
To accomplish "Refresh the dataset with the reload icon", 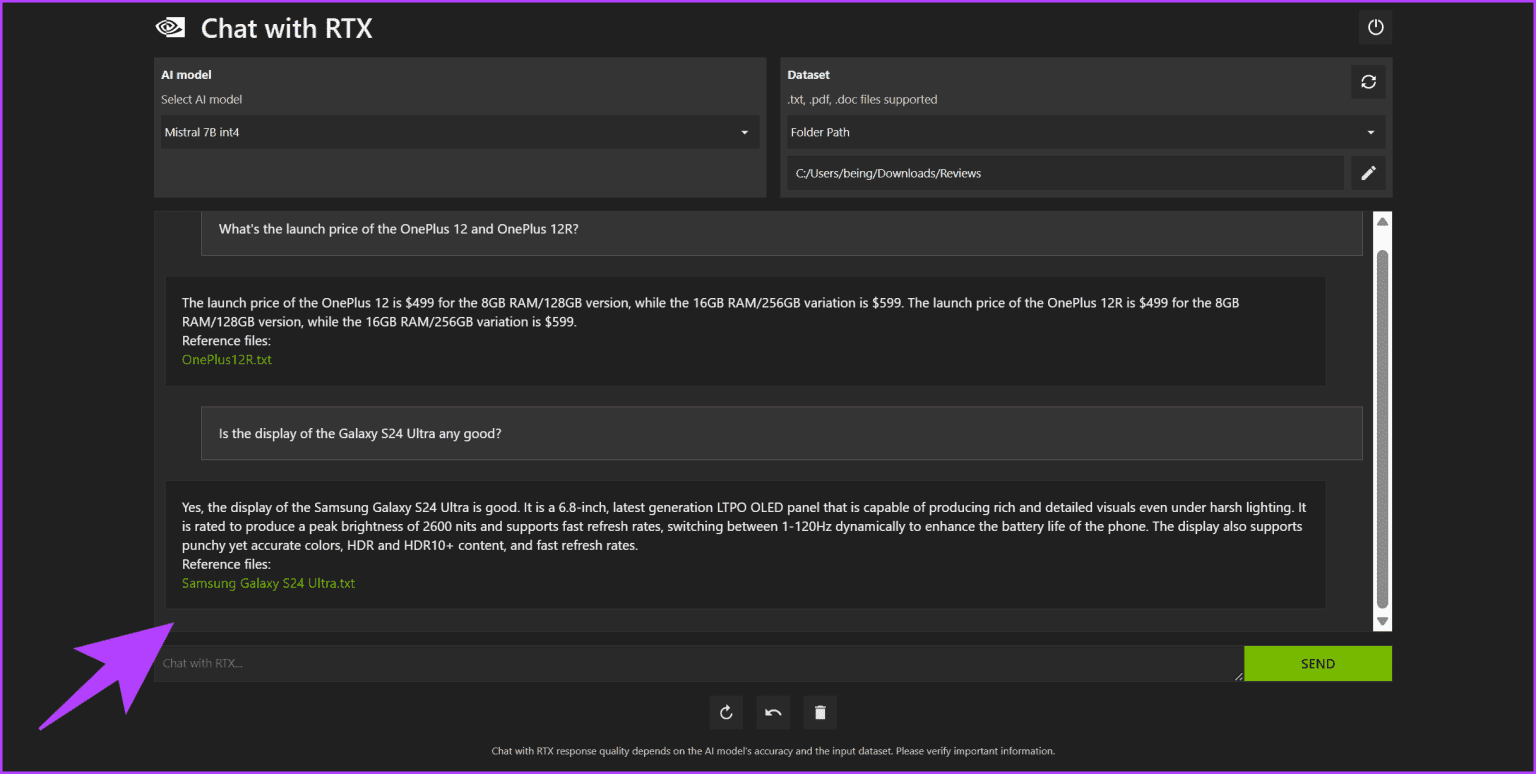I will click(x=1368, y=82).
